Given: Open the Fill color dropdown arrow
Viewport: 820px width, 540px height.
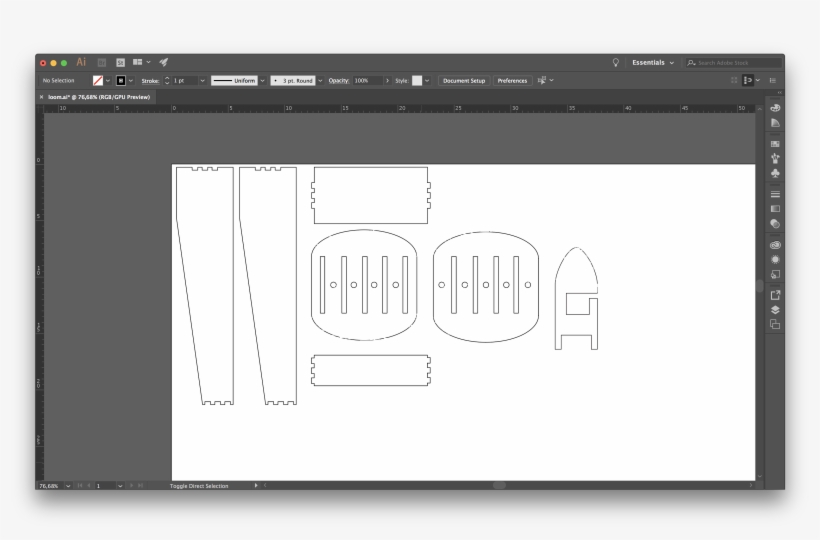Looking at the screenshot, I should [x=108, y=81].
